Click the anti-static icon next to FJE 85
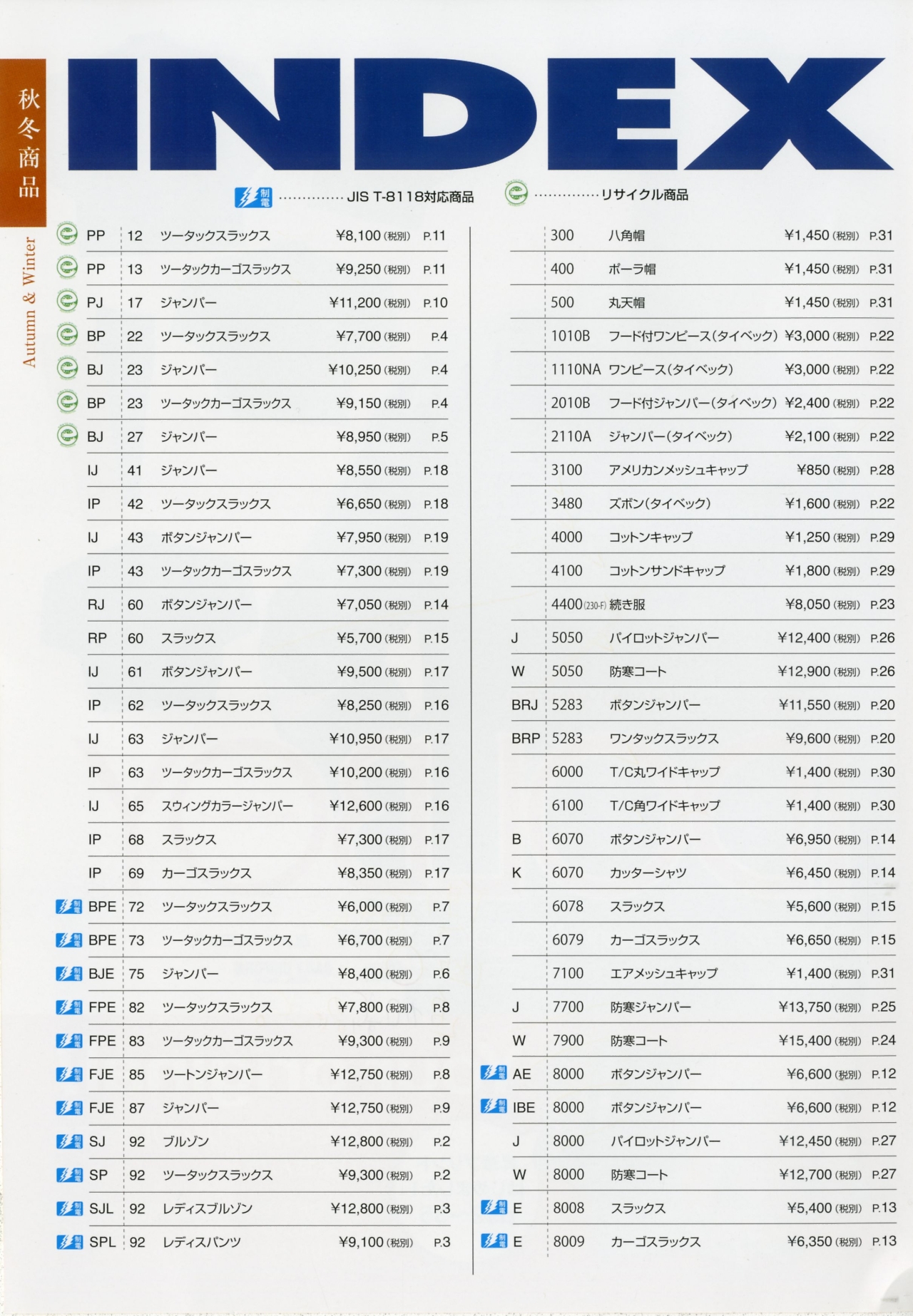 point(68,1074)
